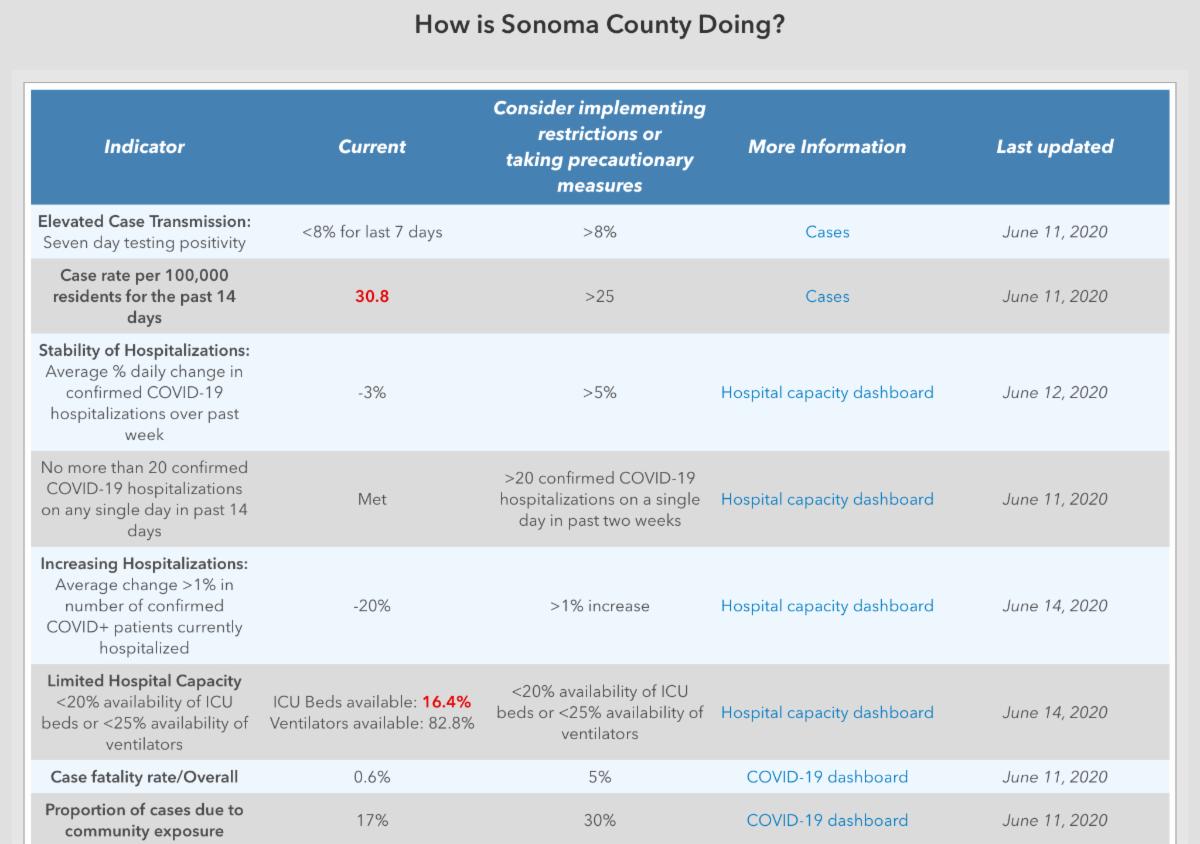Click the 'Met' status cell
Image resolution: width=1200 pixels, height=844 pixels.
pos(372,500)
